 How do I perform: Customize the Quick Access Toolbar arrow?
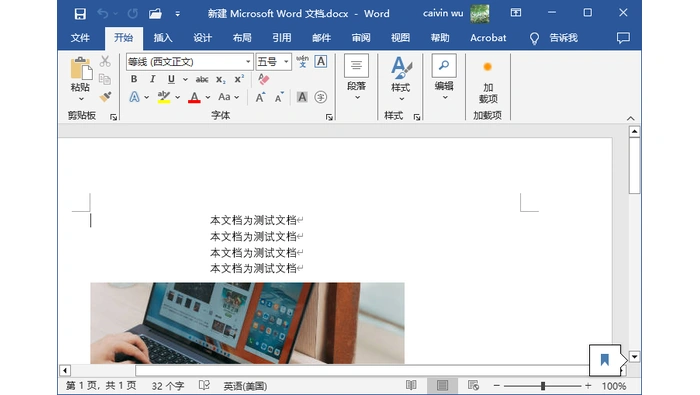[x=178, y=14]
